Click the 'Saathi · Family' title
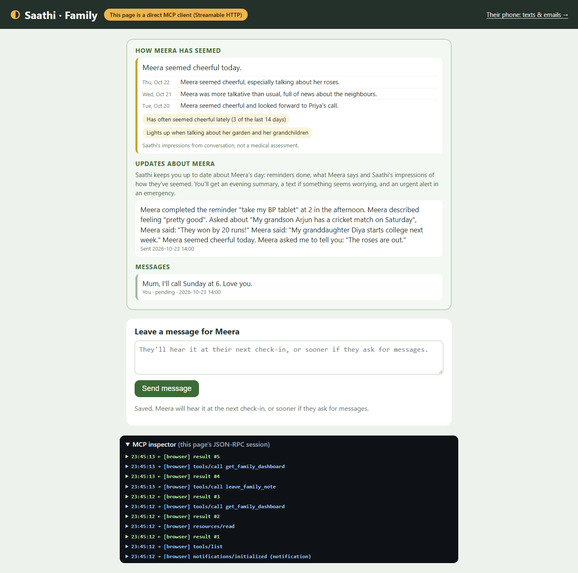578x573 pixels. pos(61,15)
